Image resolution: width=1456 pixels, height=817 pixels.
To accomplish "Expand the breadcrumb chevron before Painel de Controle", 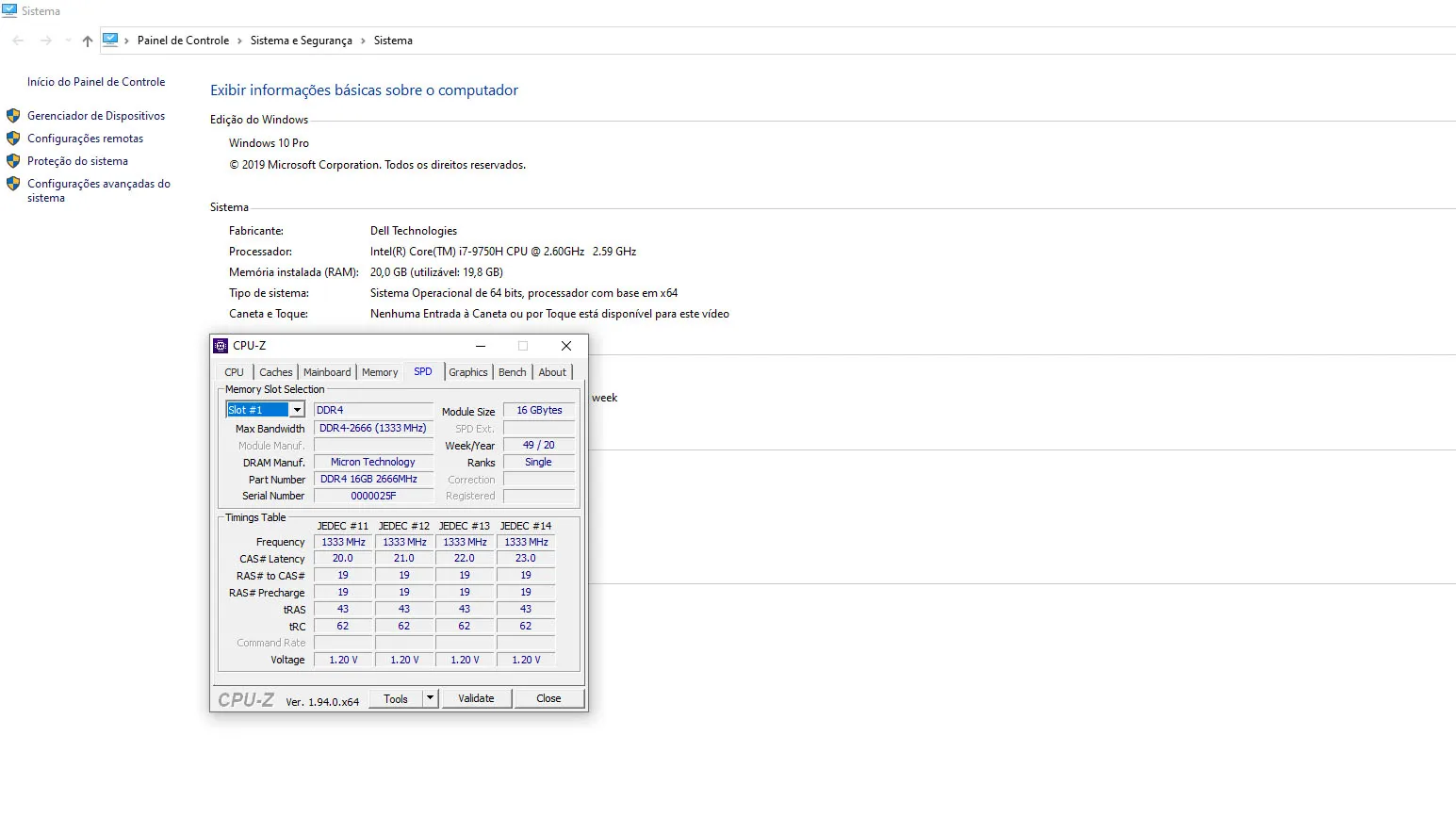I will tap(127, 41).
